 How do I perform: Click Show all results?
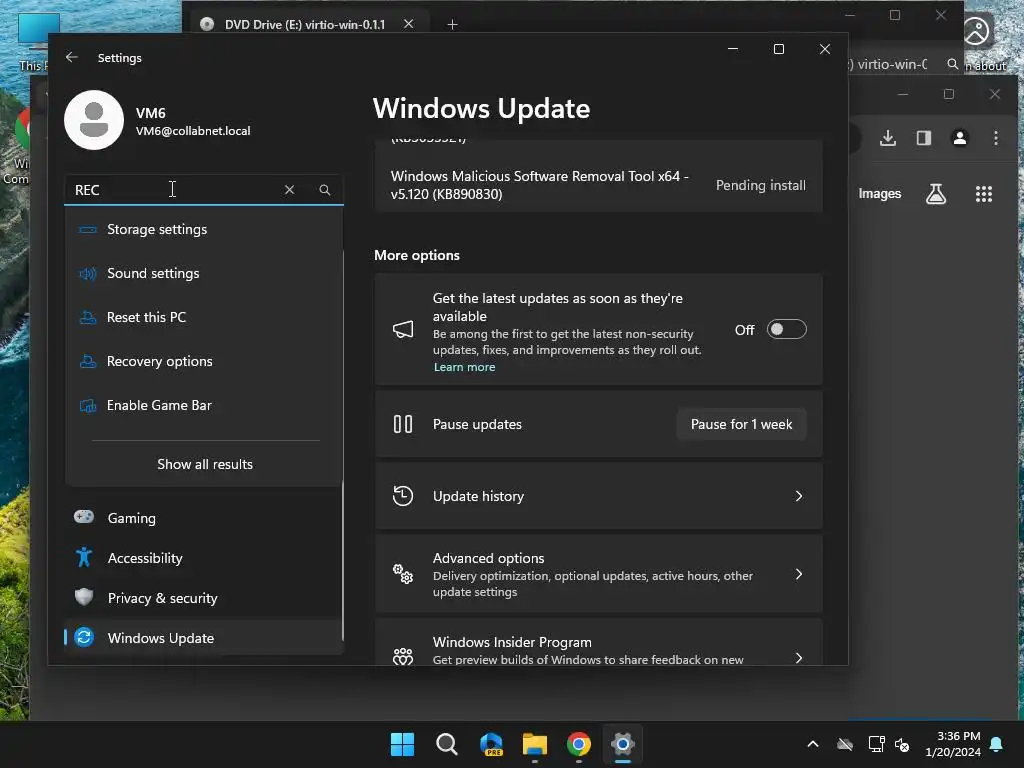click(204, 464)
